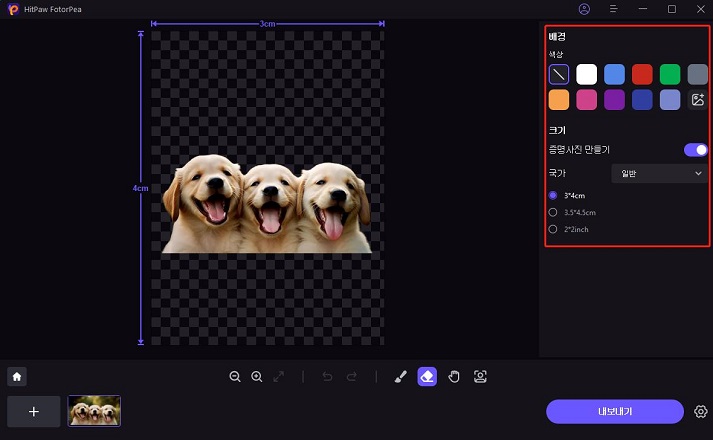
Task: Select the 3*4cm size option
Action: [554, 195]
